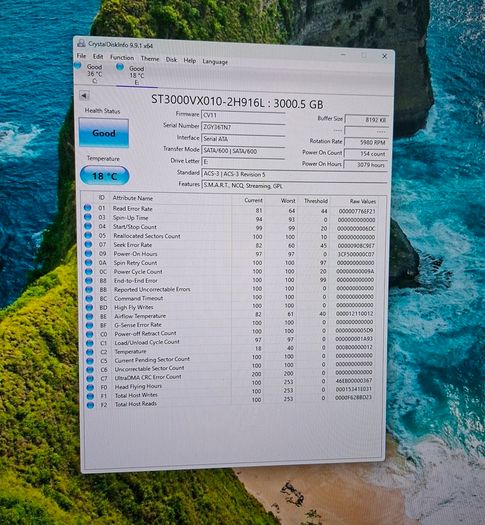Open the File menu
Screen dimensions: 485x525
[x=81, y=56]
